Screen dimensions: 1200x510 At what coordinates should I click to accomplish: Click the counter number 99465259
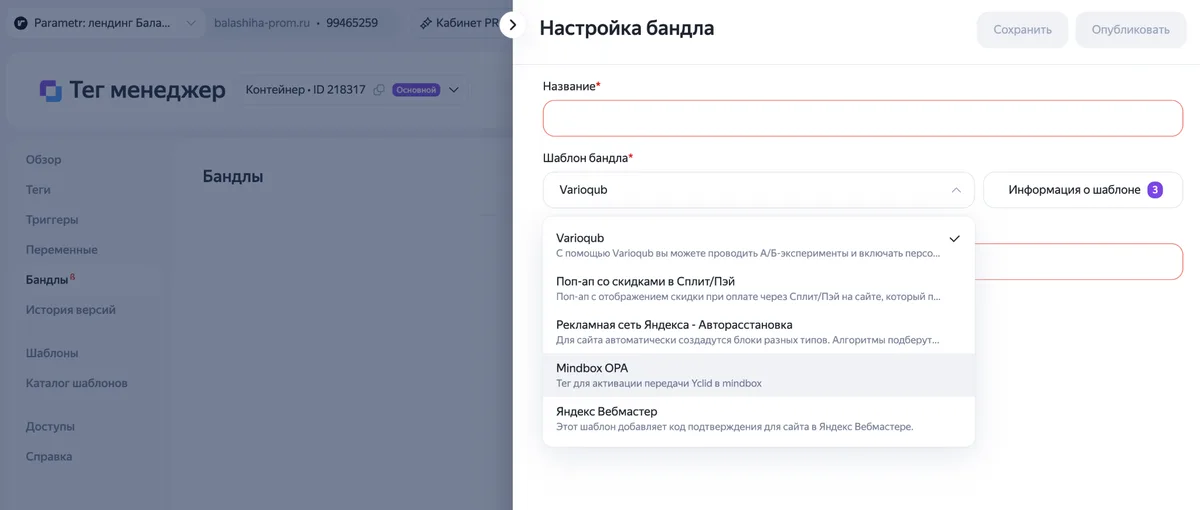pyautogui.click(x=352, y=22)
